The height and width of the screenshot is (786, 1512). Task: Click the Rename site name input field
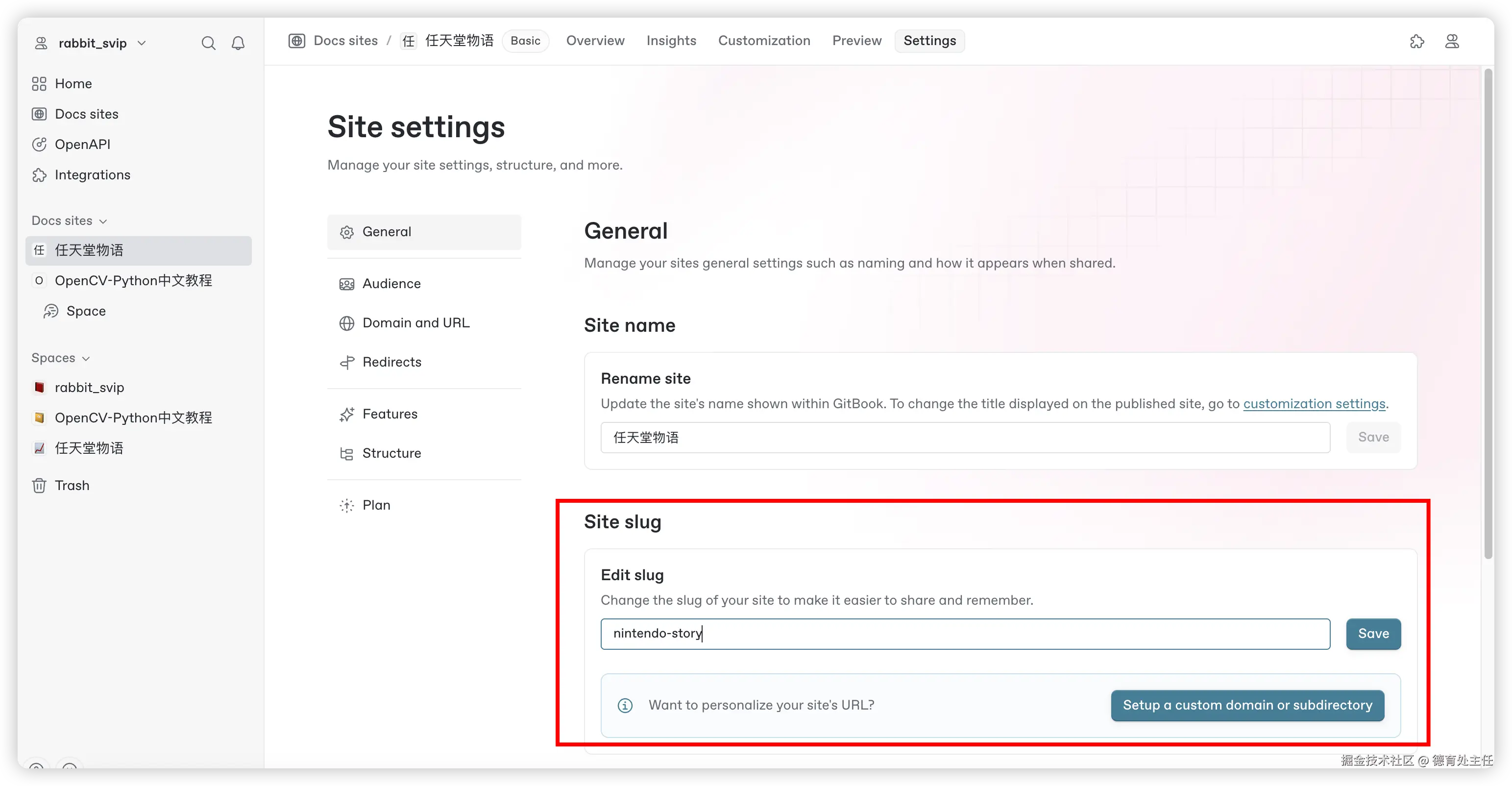pyautogui.click(x=964, y=437)
